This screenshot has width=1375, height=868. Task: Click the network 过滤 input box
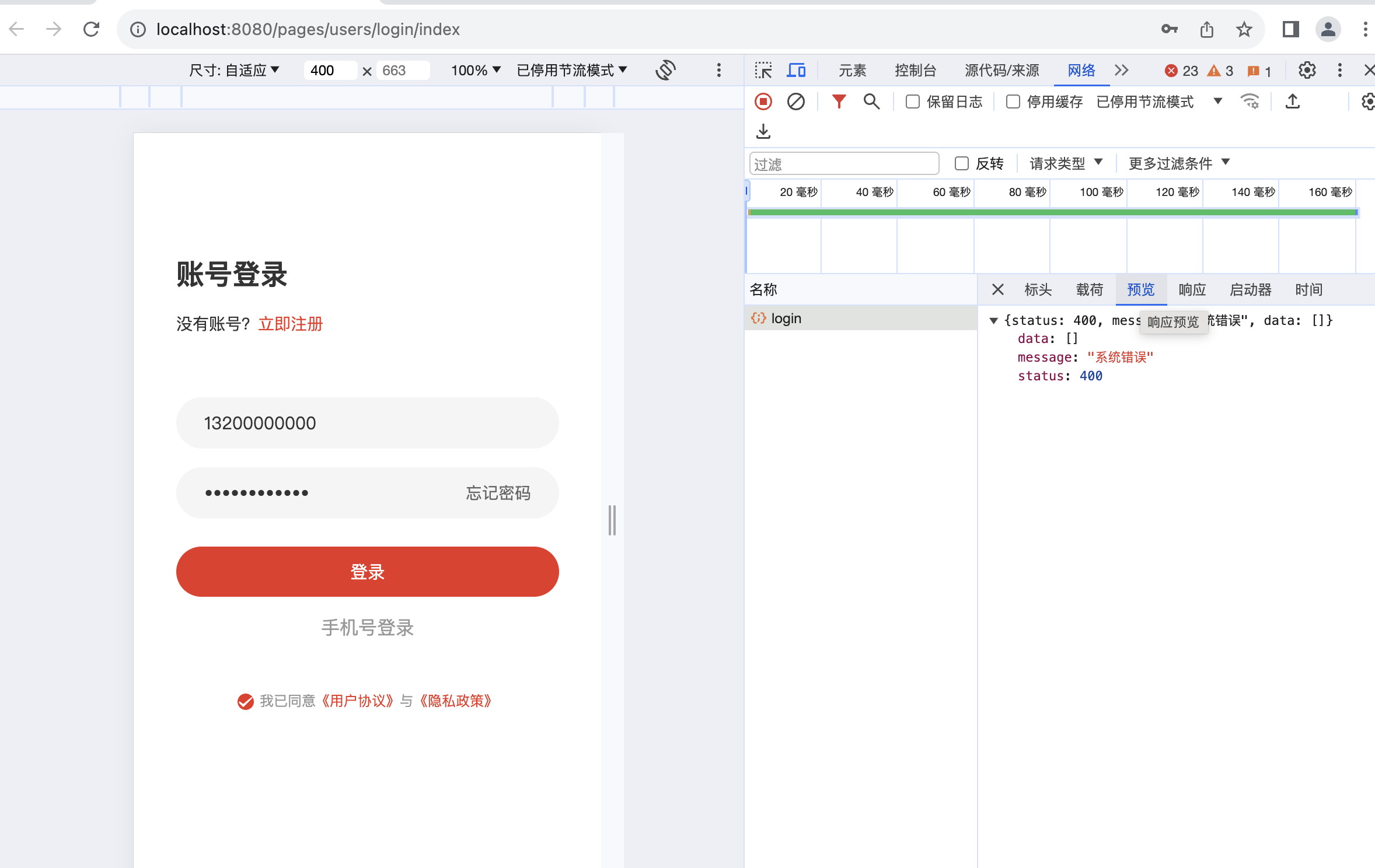(x=844, y=164)
